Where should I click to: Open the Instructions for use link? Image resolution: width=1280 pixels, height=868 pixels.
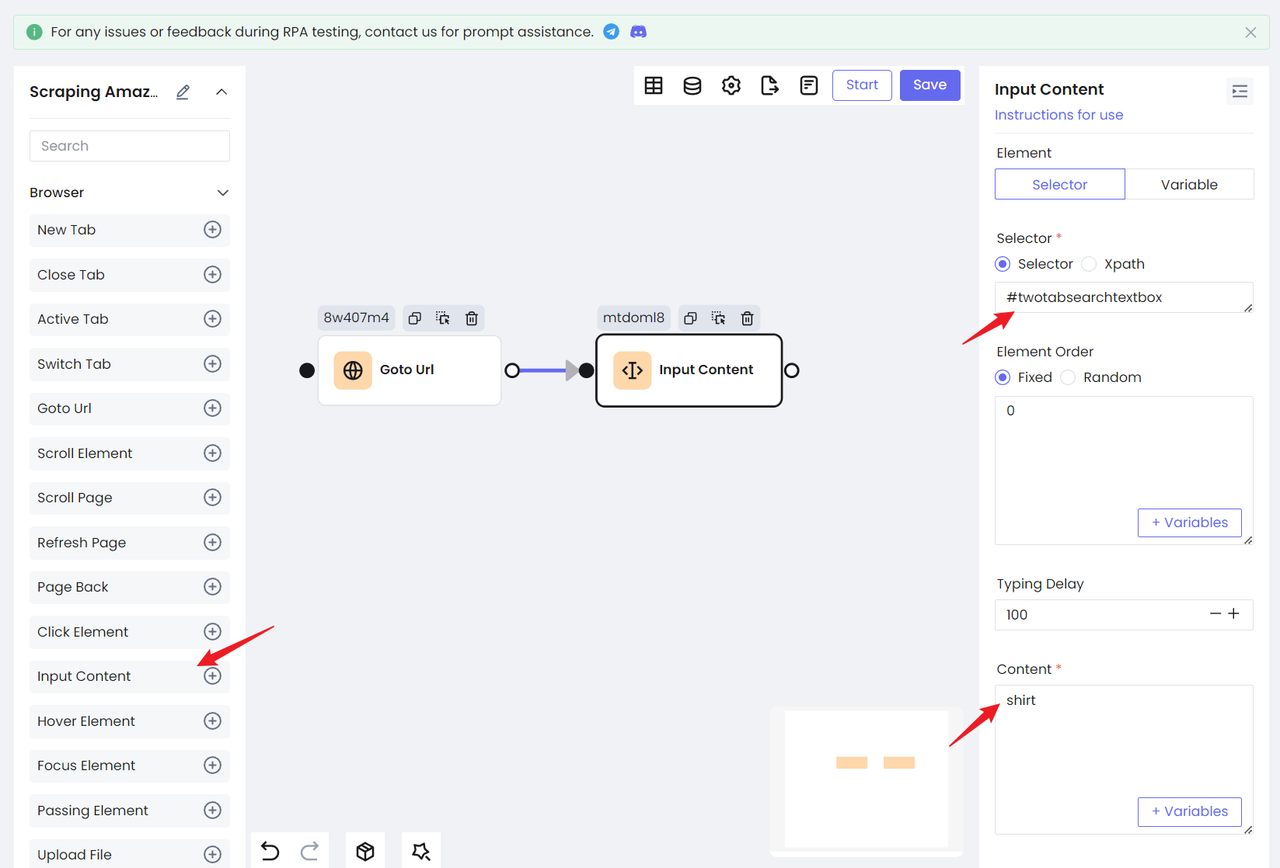click(x=1058, y=115)
